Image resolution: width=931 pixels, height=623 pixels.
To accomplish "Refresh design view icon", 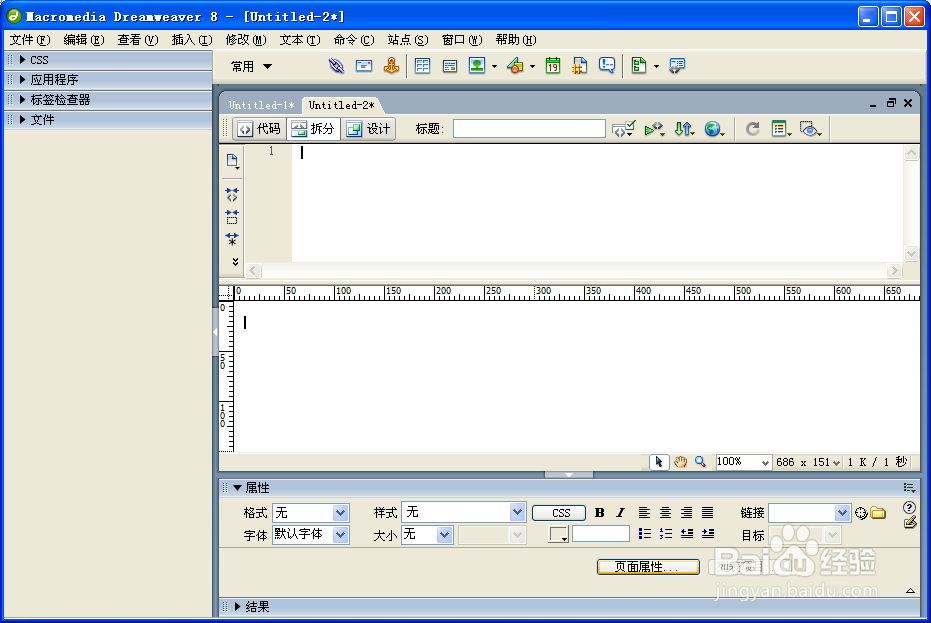I will [753, 129].
